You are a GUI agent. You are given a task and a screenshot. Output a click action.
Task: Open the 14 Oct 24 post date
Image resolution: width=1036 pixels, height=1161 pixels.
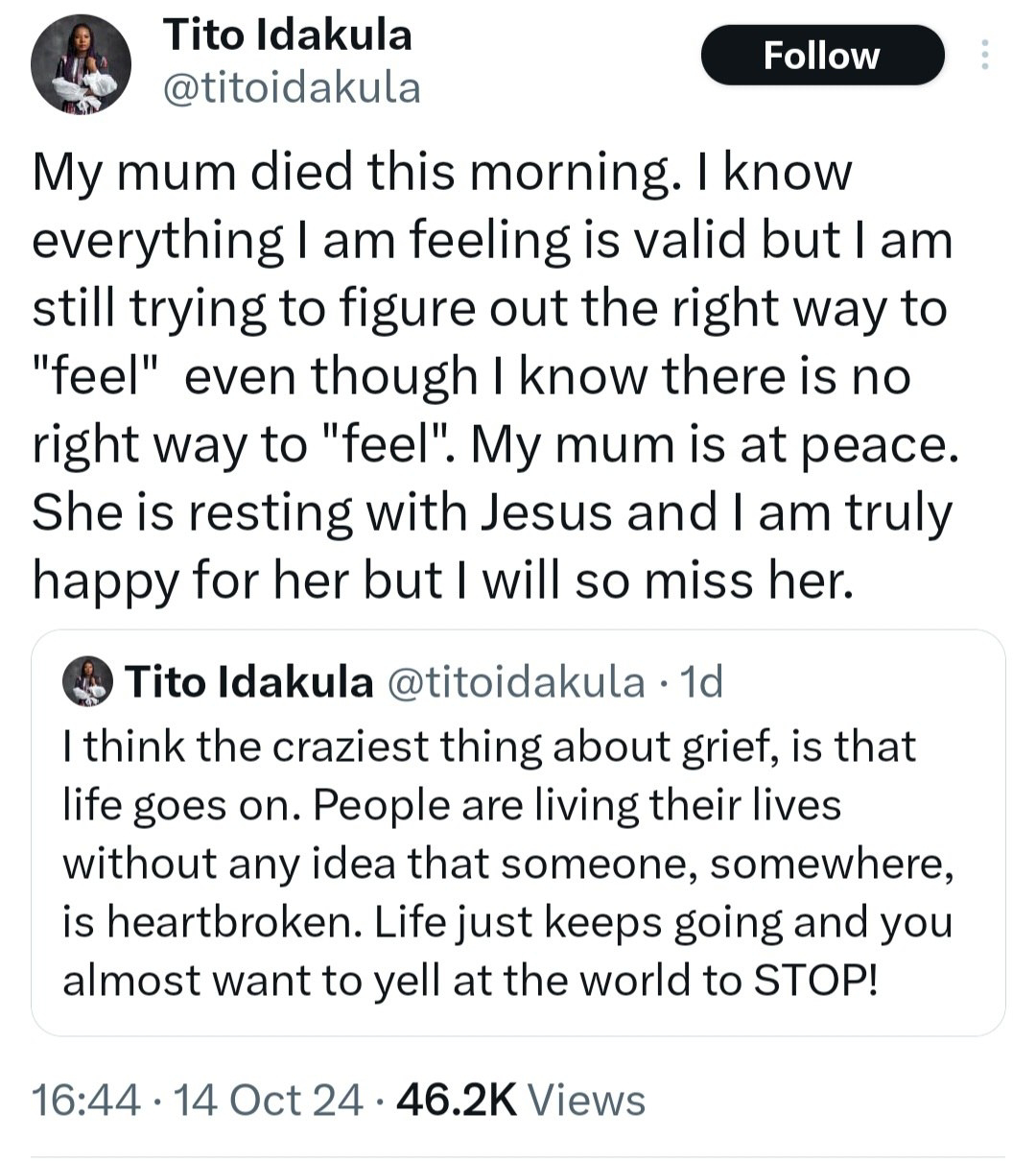[x=267, y=1100]
